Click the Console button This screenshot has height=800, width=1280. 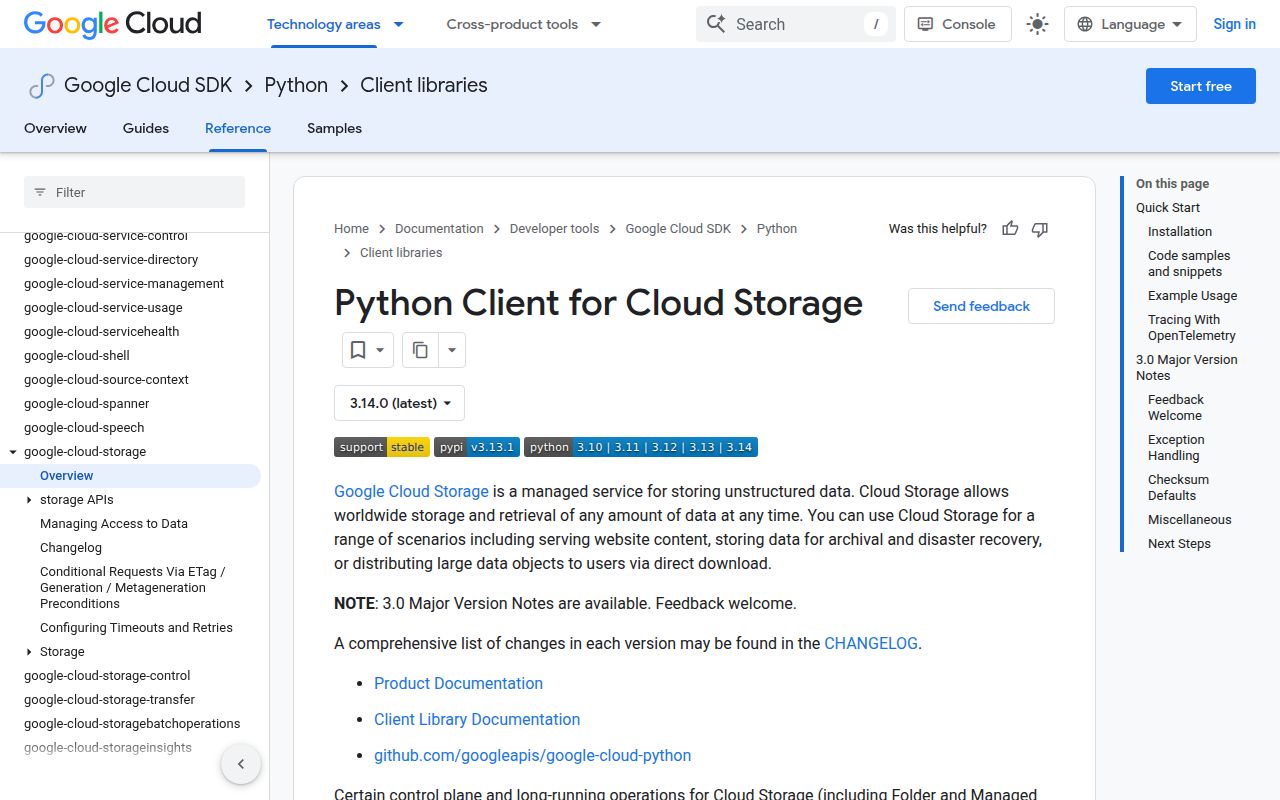point(957,24)
